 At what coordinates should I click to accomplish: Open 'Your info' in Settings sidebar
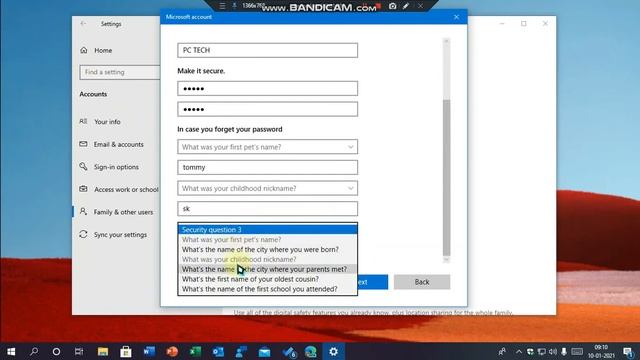[x=107, y=122]
